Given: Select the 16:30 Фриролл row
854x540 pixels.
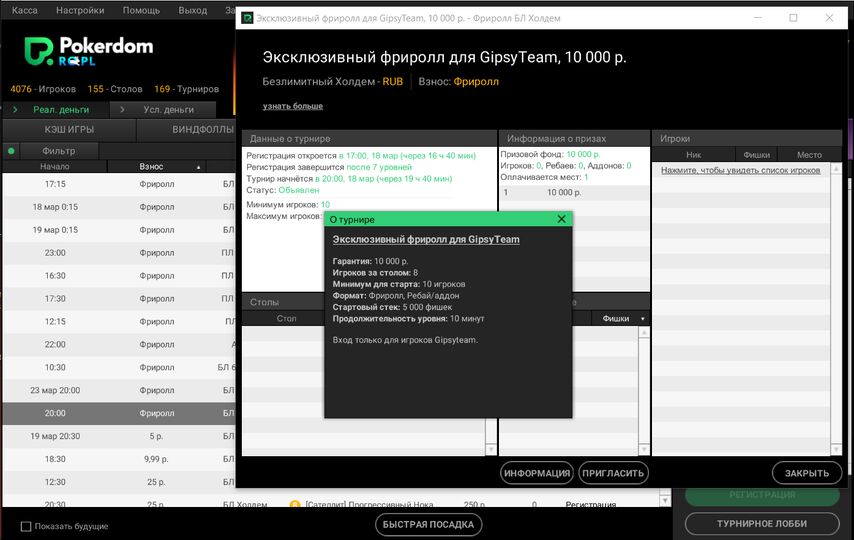Looking at the screenshot, I should tap(119, 276).
